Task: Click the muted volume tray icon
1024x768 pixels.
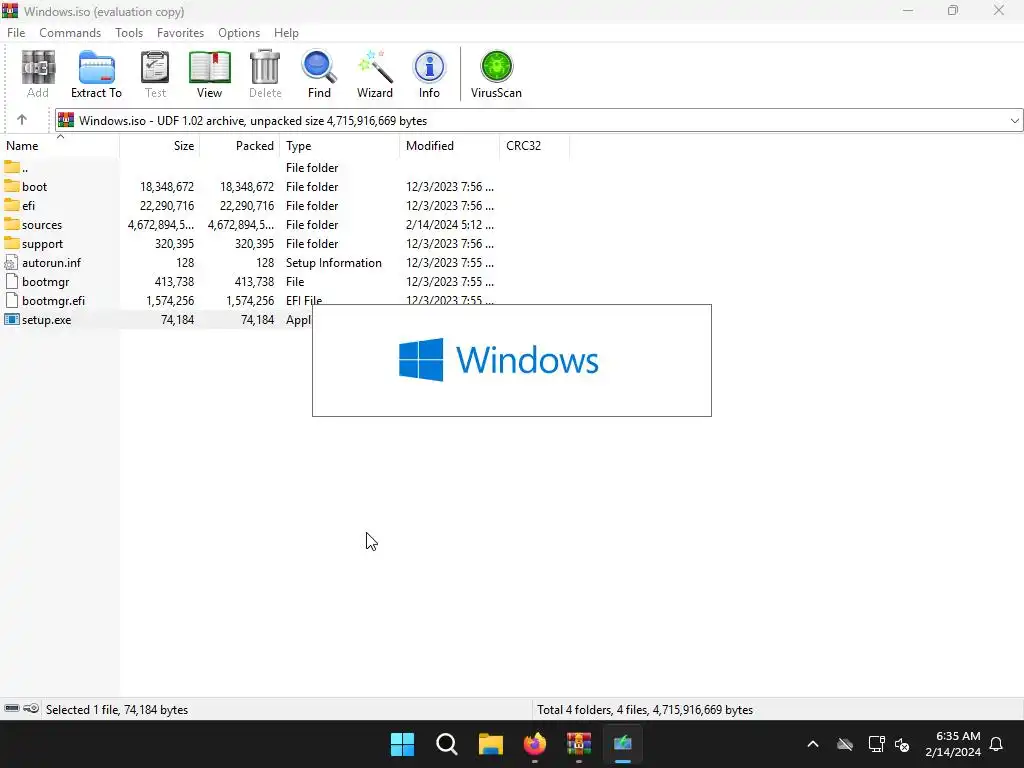Action: click(x=902, y=744)
